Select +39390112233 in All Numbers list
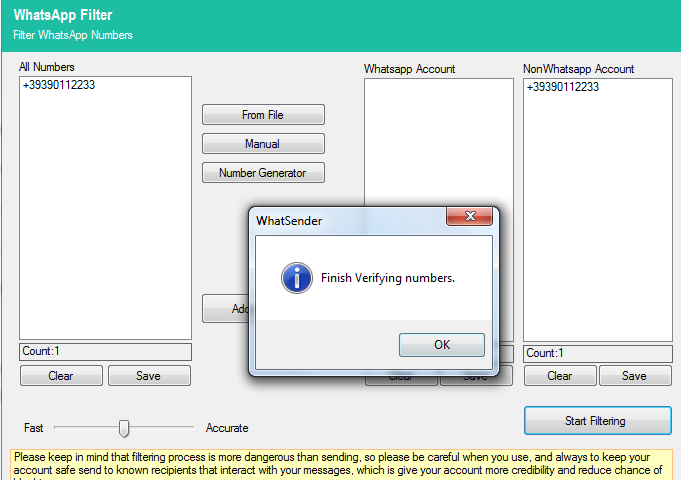 point(58,86)
